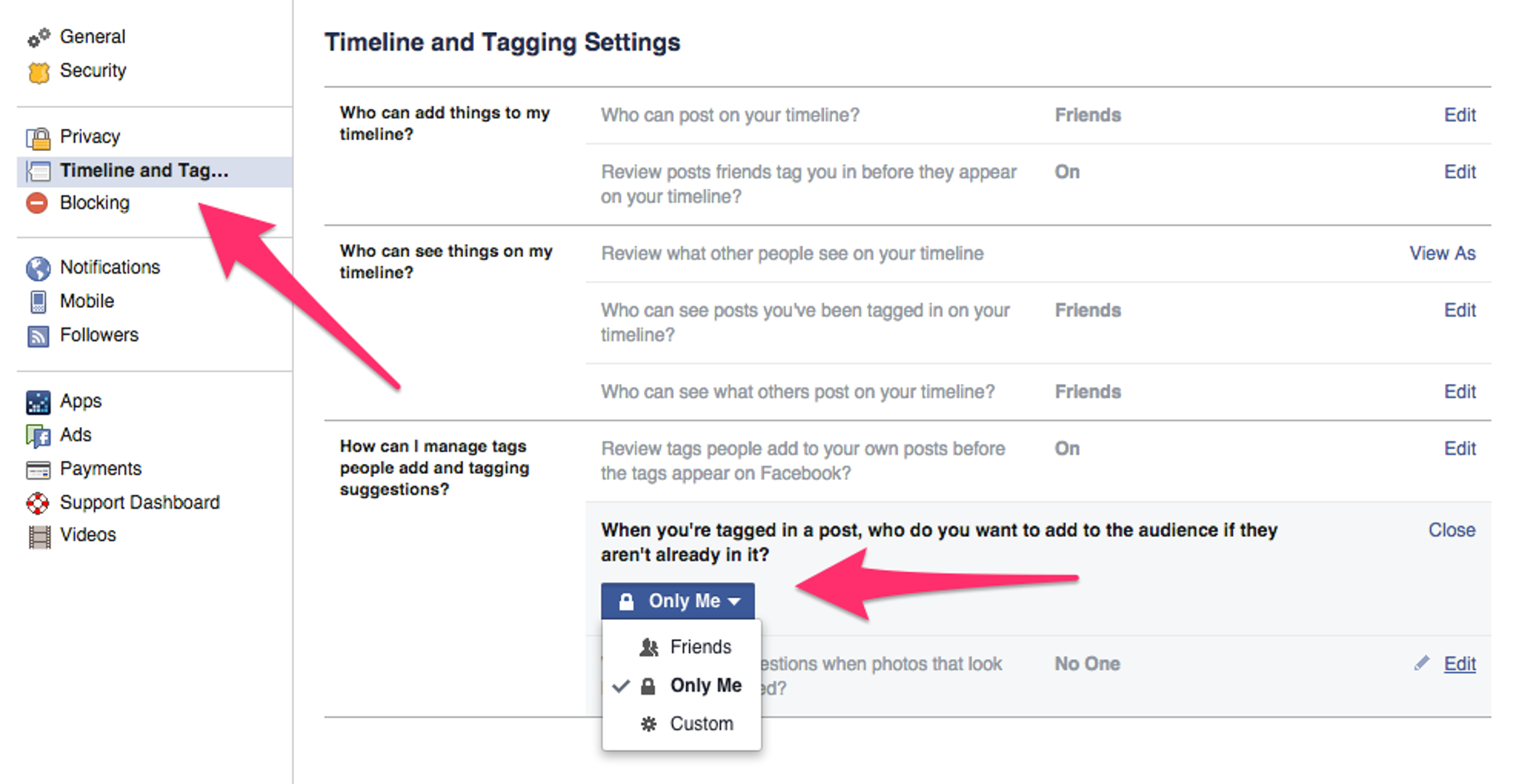
Task: Open the Apps settings page
Action: coord(81,401)
